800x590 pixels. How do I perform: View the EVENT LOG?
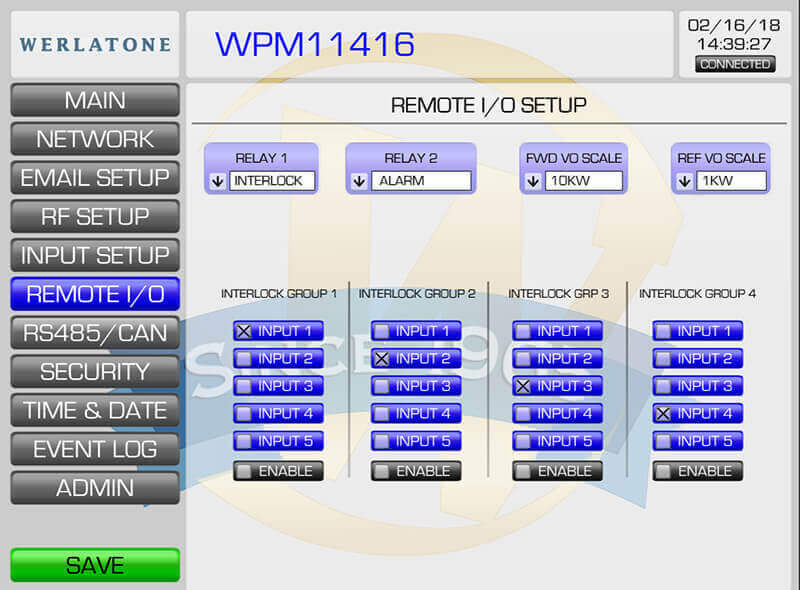point(95,449)
